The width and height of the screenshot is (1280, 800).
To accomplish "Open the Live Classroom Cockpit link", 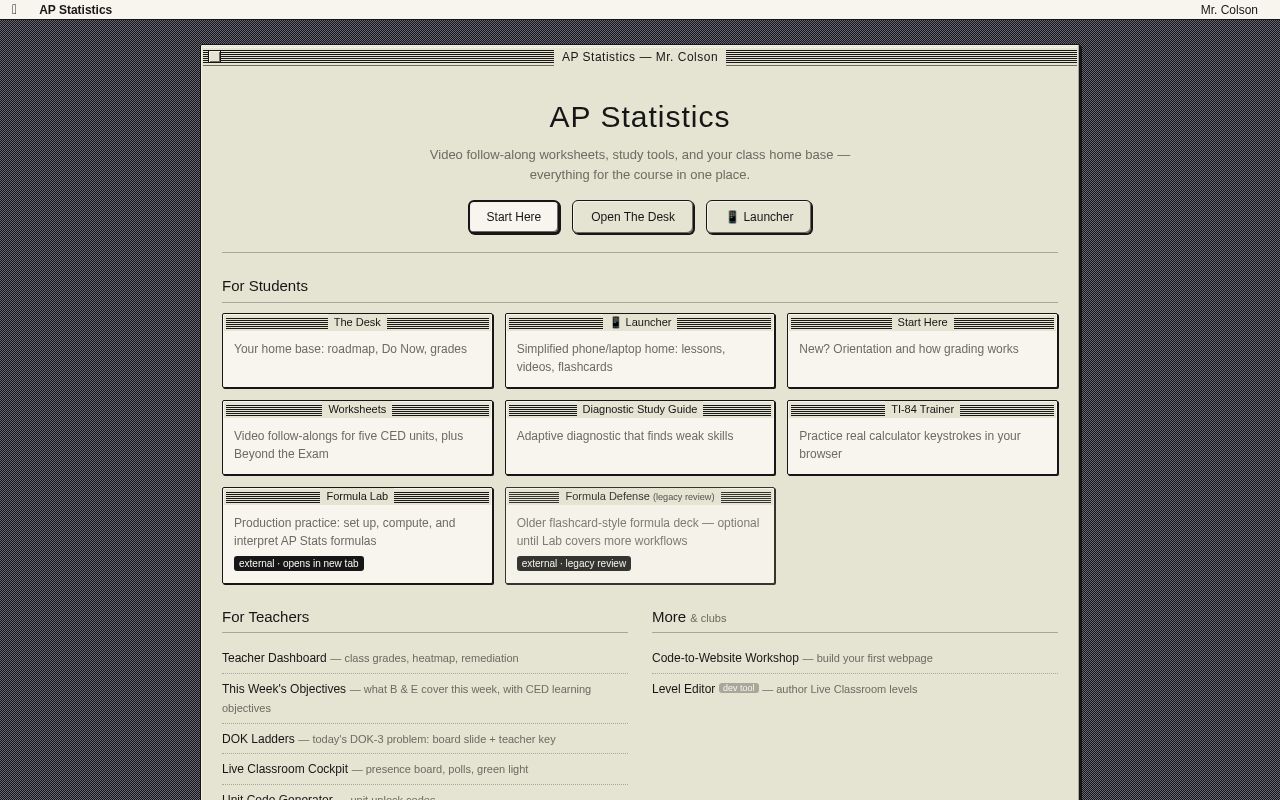I will click(x=285, y=769).
